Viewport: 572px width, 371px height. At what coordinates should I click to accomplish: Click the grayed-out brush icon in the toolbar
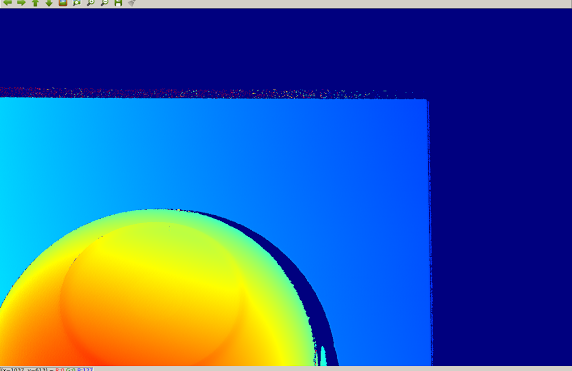tap(132, 3)
